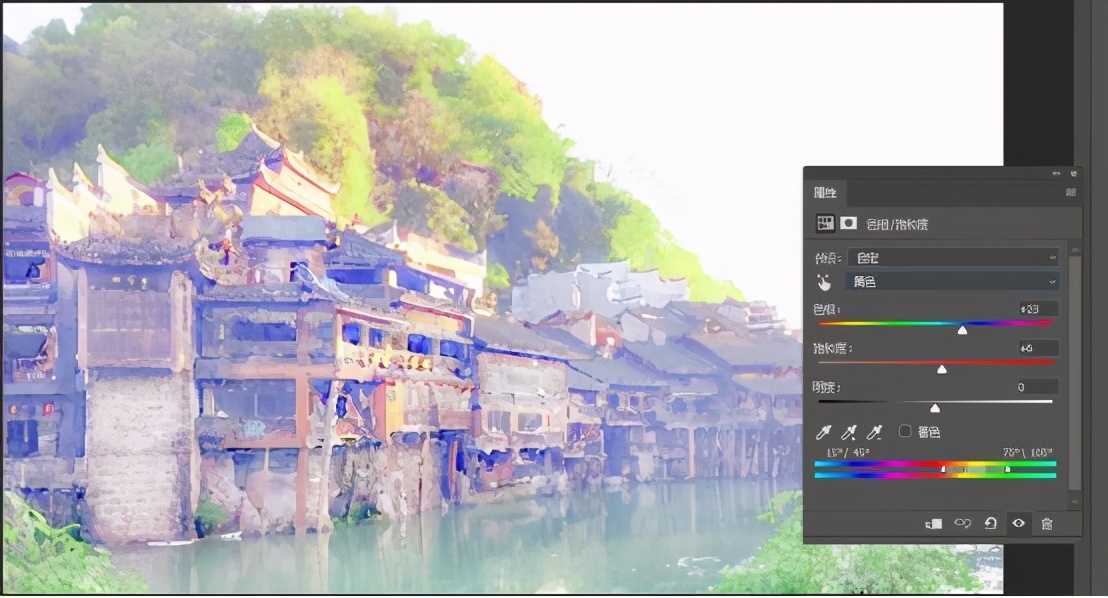The height and width of the screenshot is (598, 1108).
Task: Open the color channel dropdown
Action: click(x=952, y=282)
